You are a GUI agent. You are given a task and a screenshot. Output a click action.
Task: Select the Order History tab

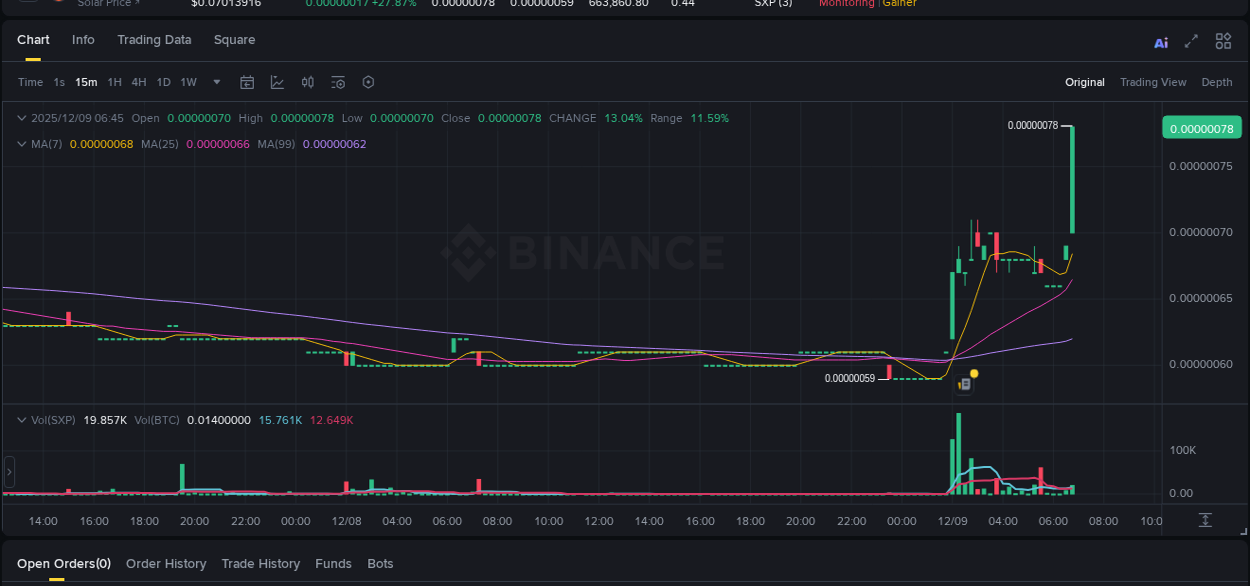click(x=166, y=563)
